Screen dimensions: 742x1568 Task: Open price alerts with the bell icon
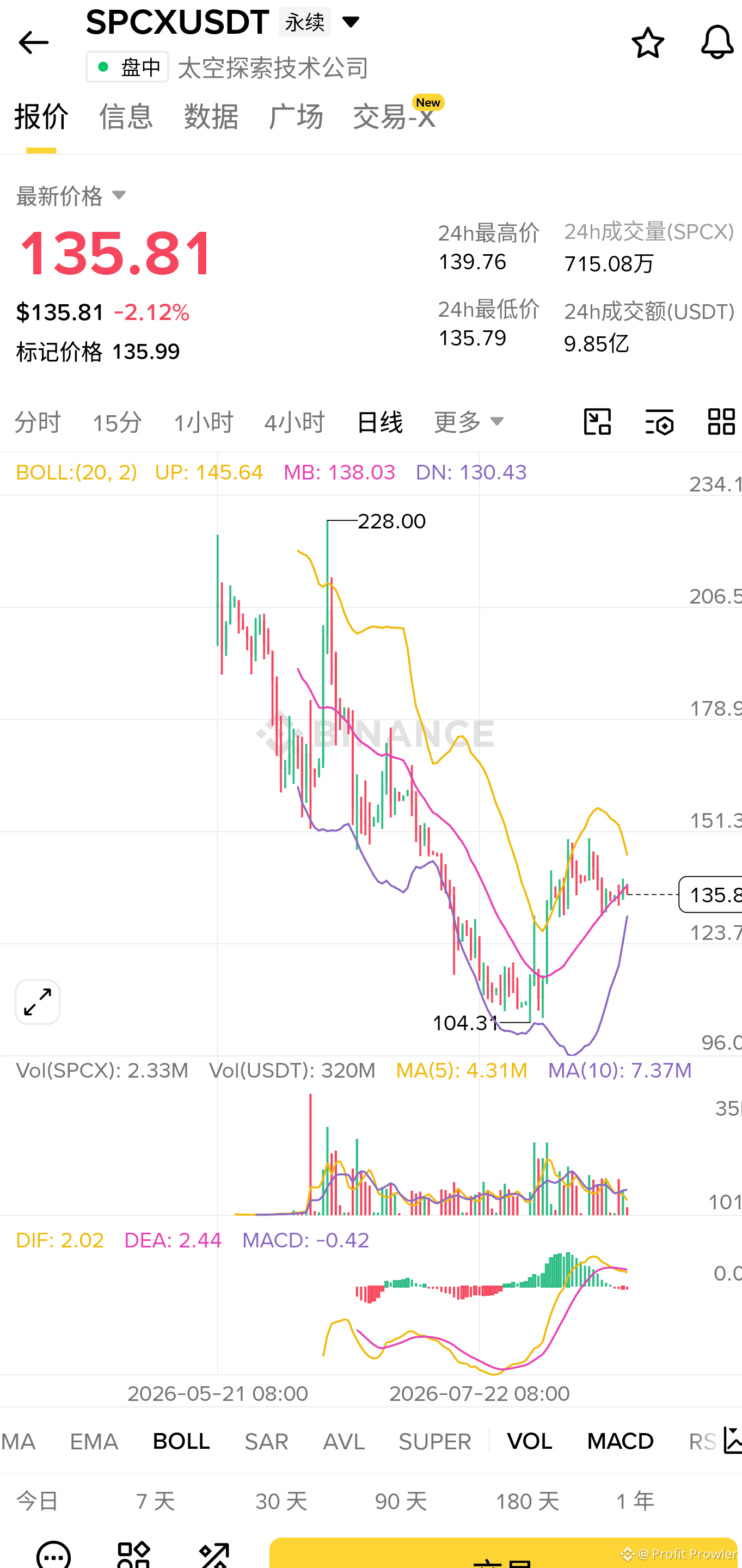(x=717, y=42)
